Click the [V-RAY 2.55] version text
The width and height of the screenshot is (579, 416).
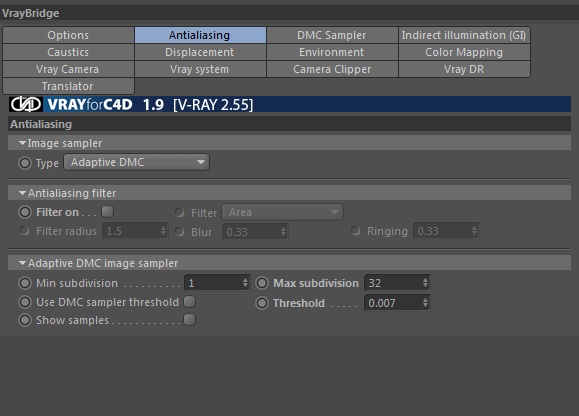point(213,105)
